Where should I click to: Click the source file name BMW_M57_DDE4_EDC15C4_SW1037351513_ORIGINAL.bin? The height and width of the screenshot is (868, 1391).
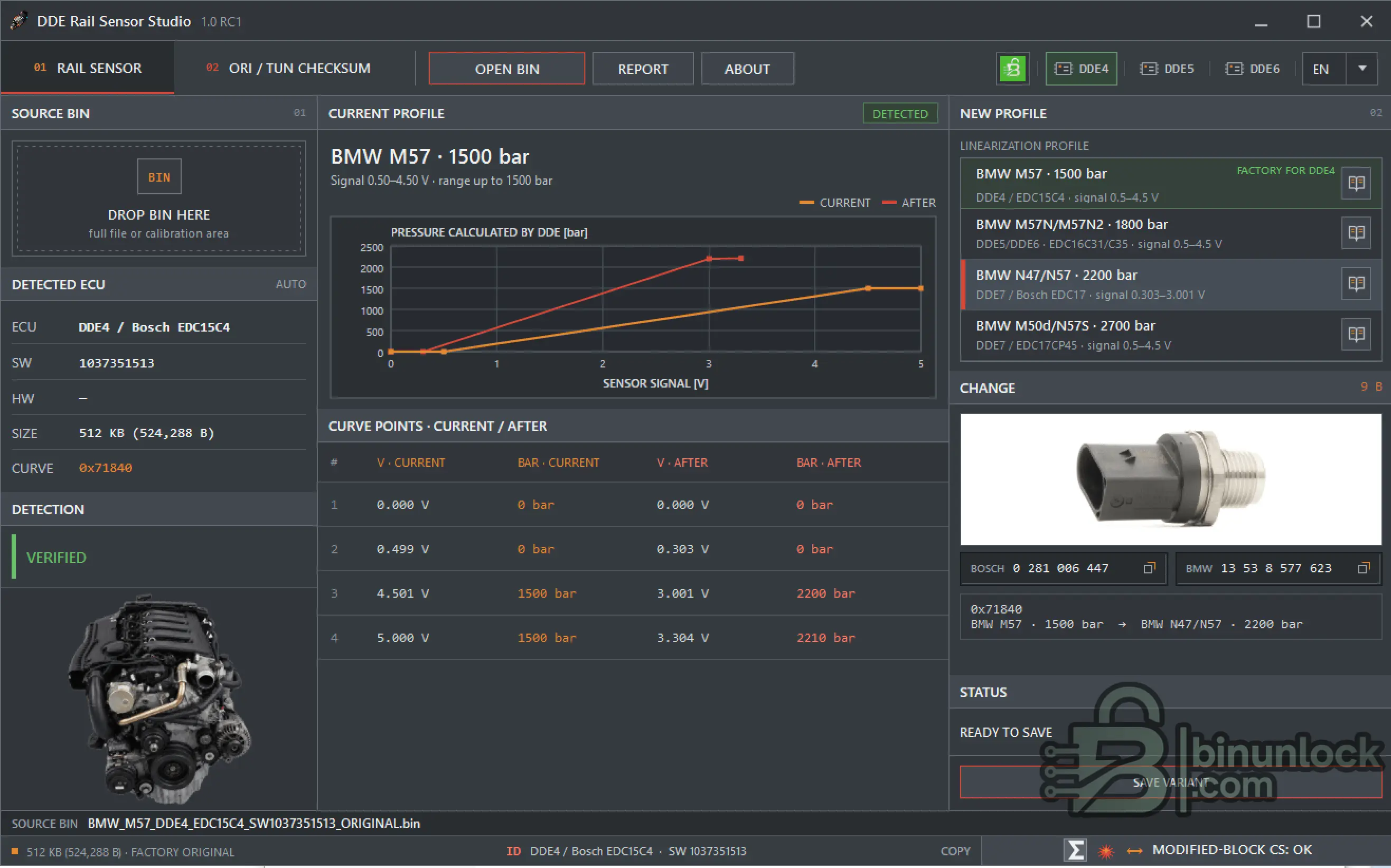point(253,823)
